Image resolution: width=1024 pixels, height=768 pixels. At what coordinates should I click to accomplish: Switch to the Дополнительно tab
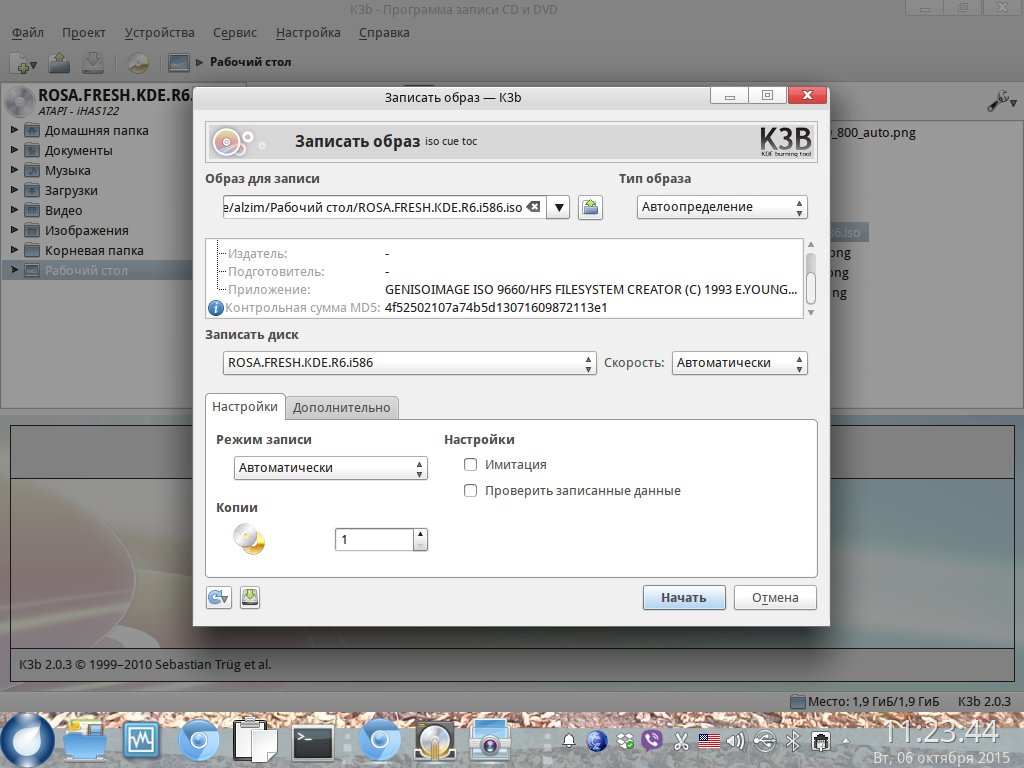coord(342,408)
